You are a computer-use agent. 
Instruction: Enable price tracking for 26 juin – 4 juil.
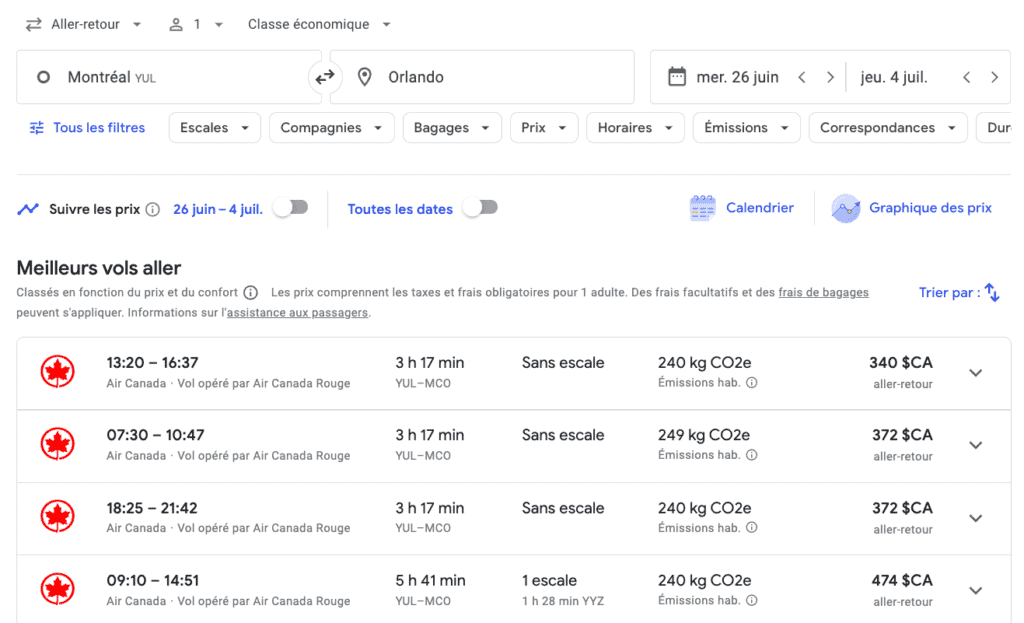click(x=291, y=208)
